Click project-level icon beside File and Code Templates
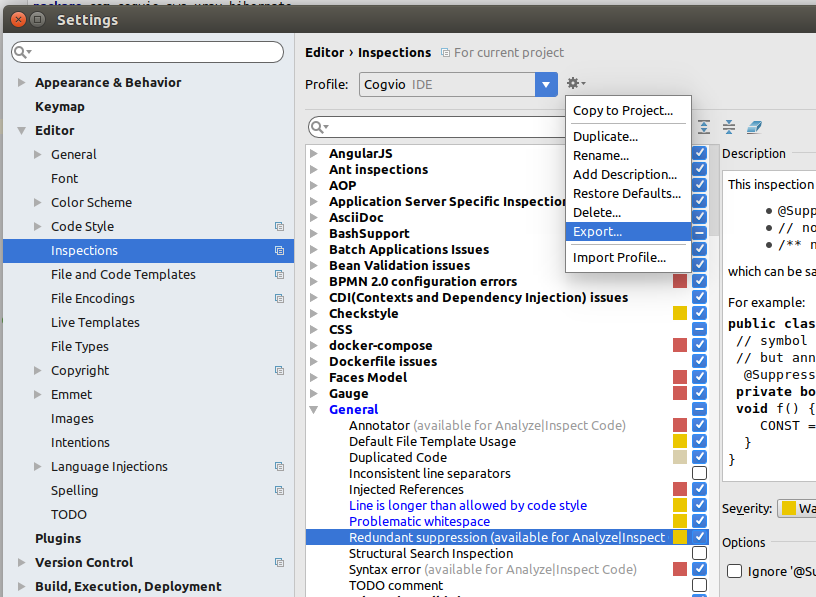 click(x=279, y=274)
